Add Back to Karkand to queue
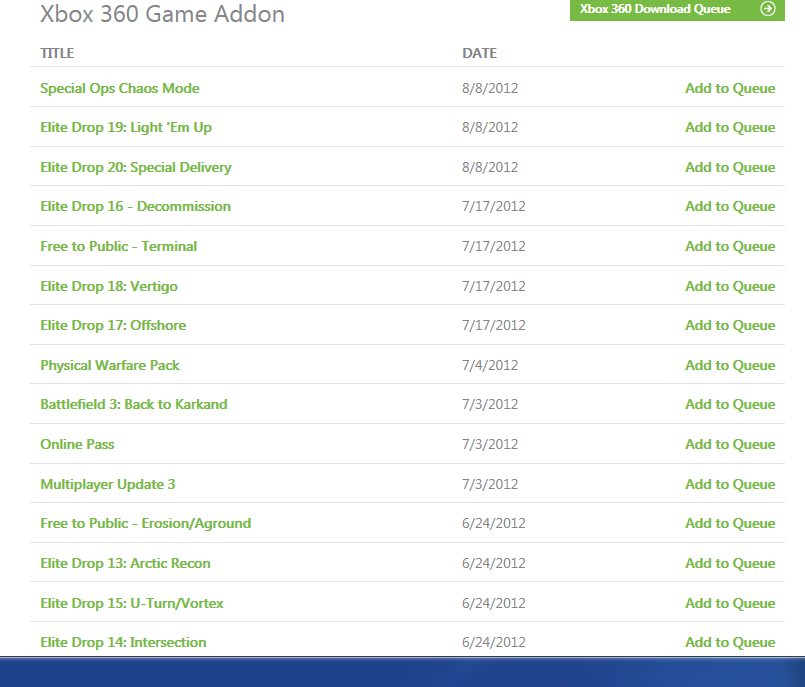The image size is (805, 687). (x=730, y=405)
